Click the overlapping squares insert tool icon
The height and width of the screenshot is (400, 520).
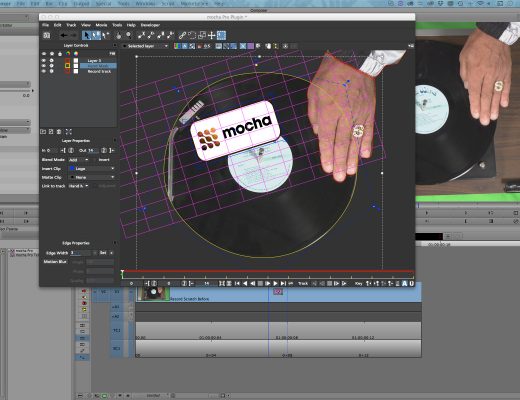(x=202, y=35)
